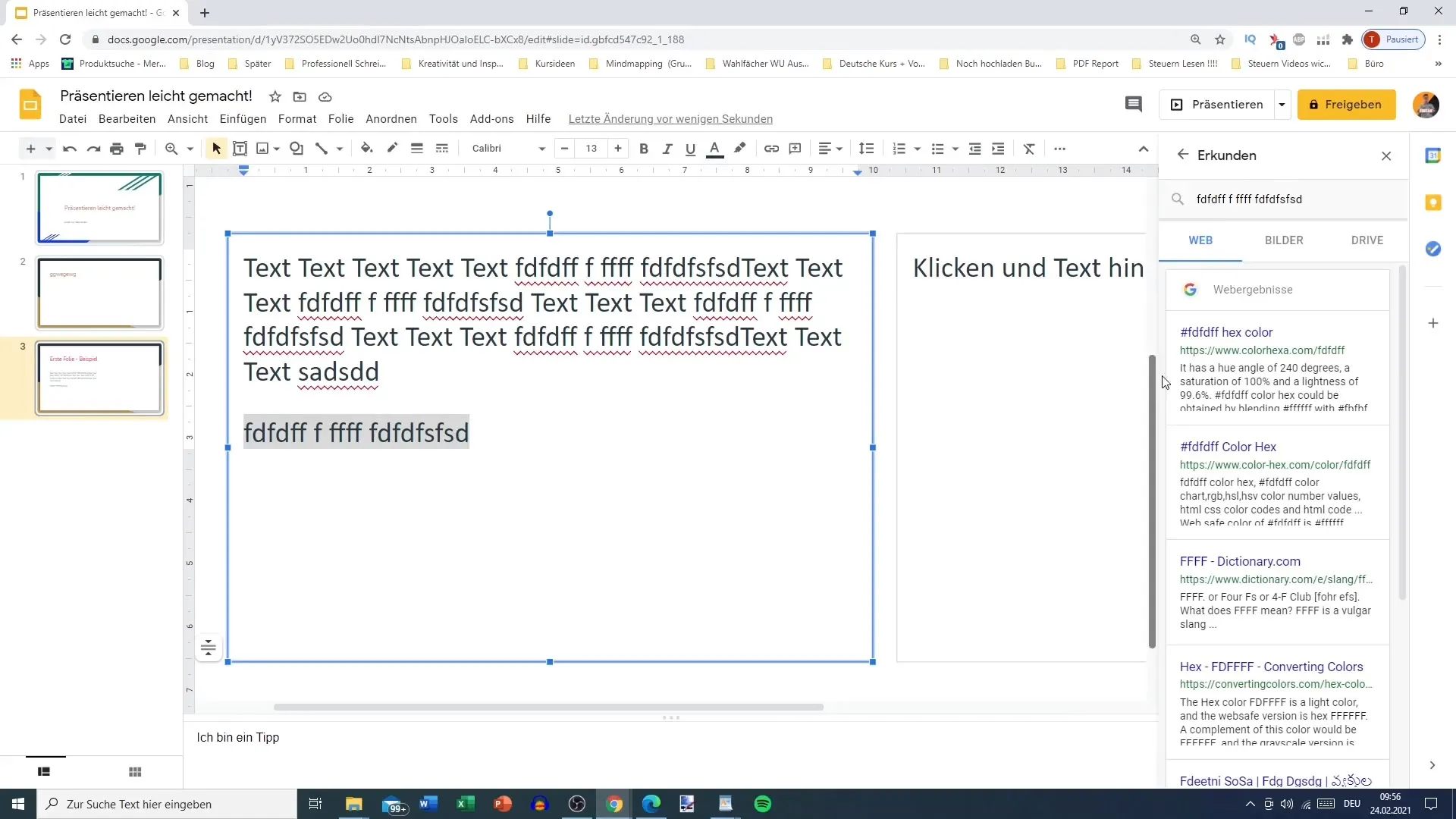Image resolution: width=1456 pixels, height=819 pixels.
Task: Insert link icon in toolbar
Action: coord(771,149)
